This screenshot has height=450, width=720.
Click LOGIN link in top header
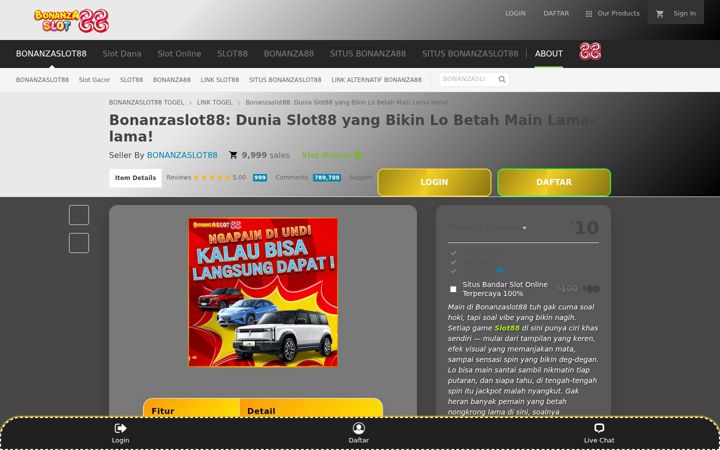pos(515,13)
